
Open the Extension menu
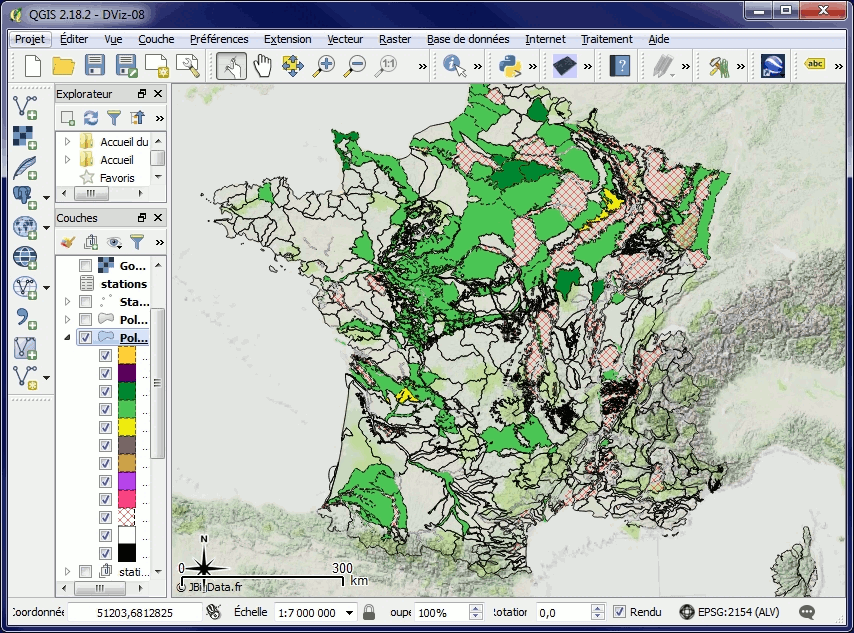click(287, 39)
